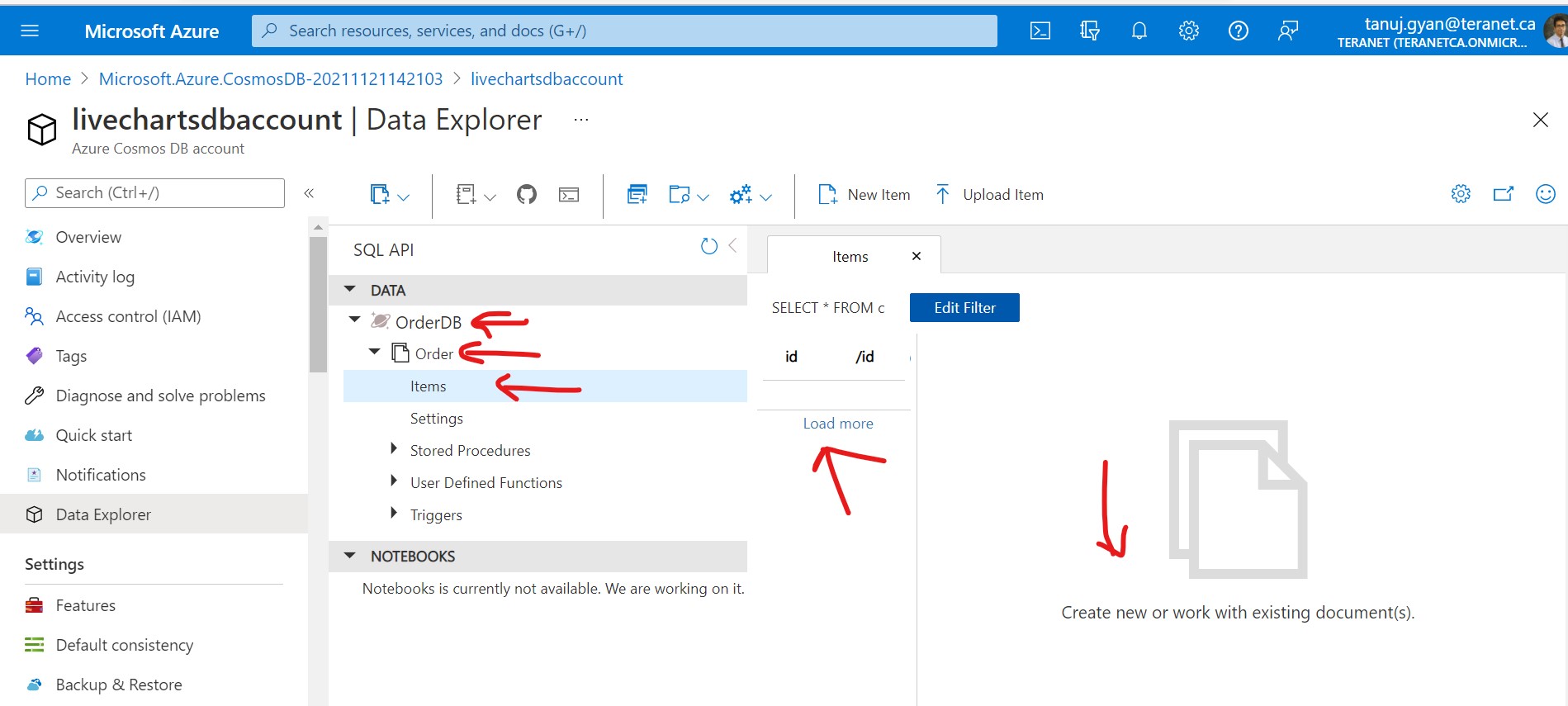1568x706 pixels.
Task: Collapse the left navigation menu
Action: pos(309,193)
